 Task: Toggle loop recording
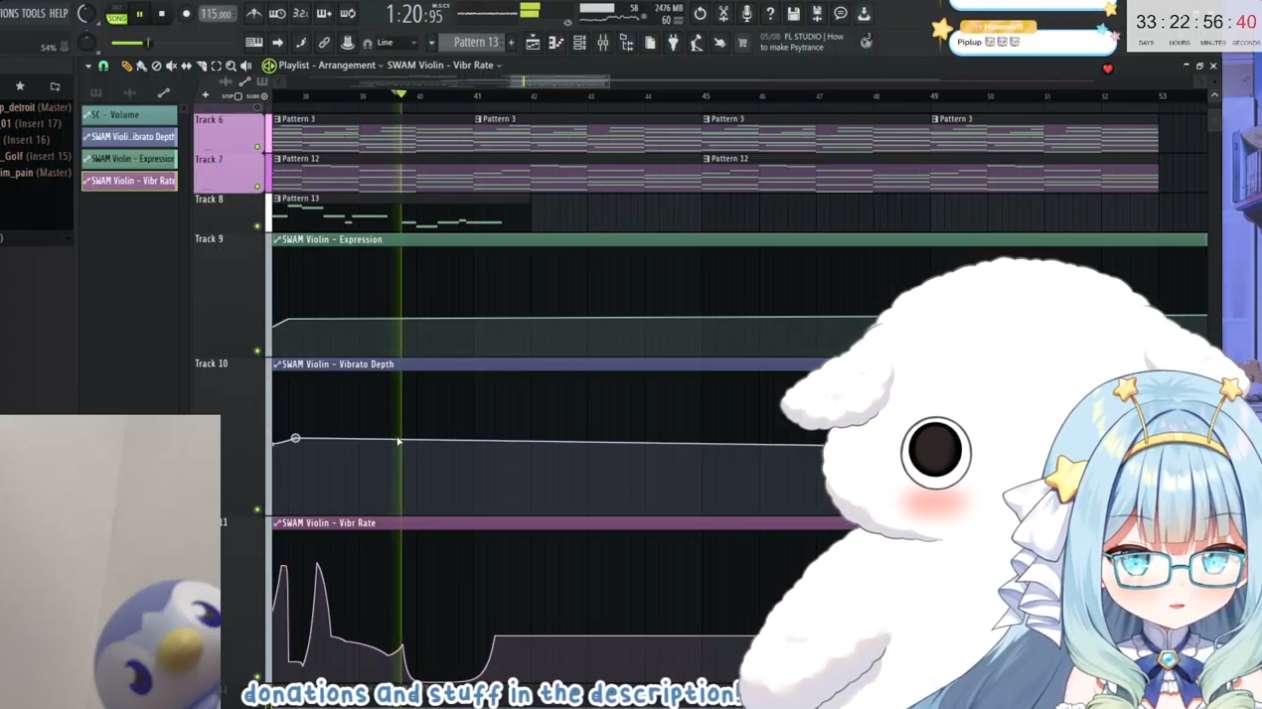[x=347, y=14]
